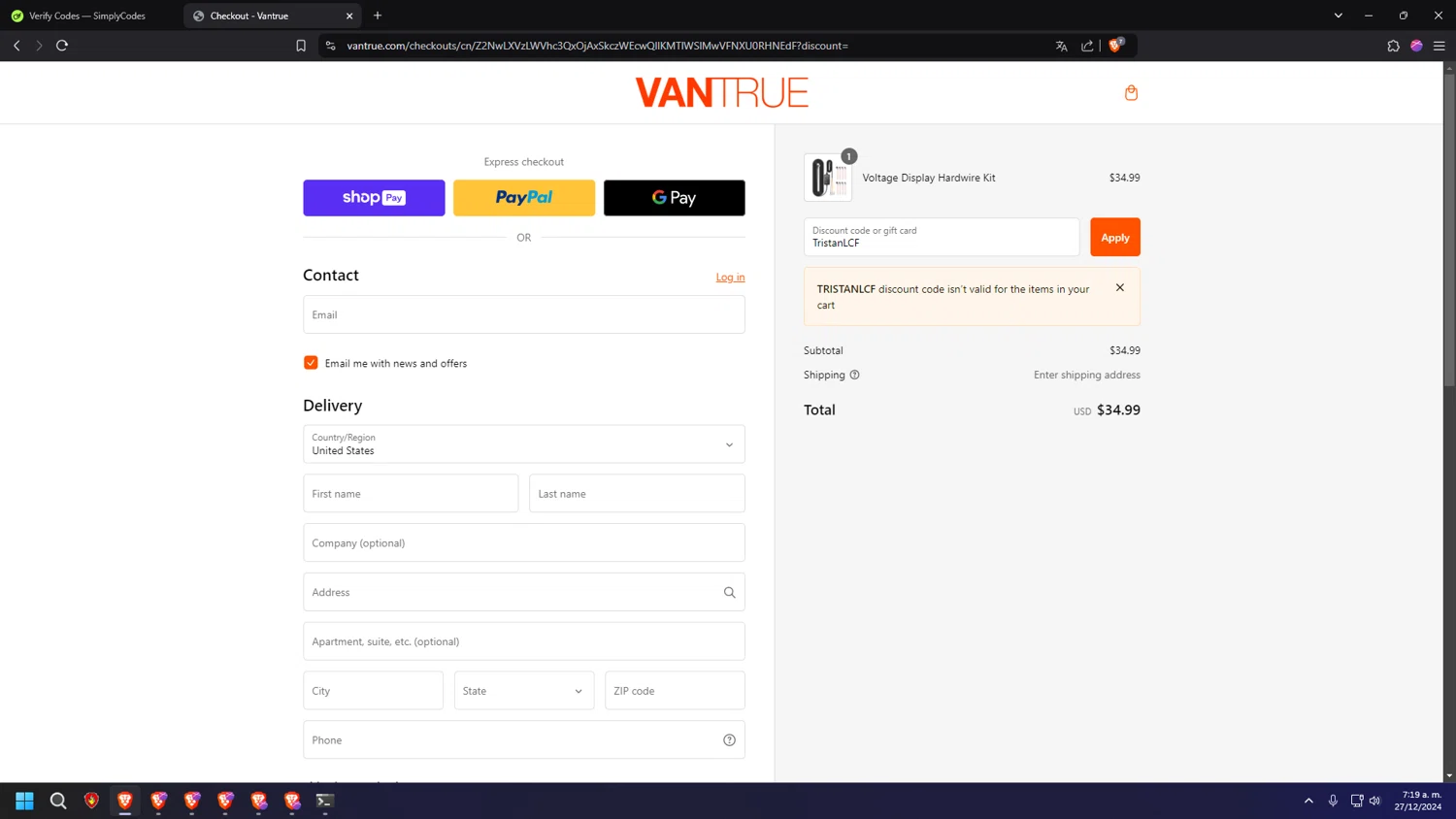This screenshot has width=1456, height=819.
Task: Click browser back arrow
Action: point(17,46)
